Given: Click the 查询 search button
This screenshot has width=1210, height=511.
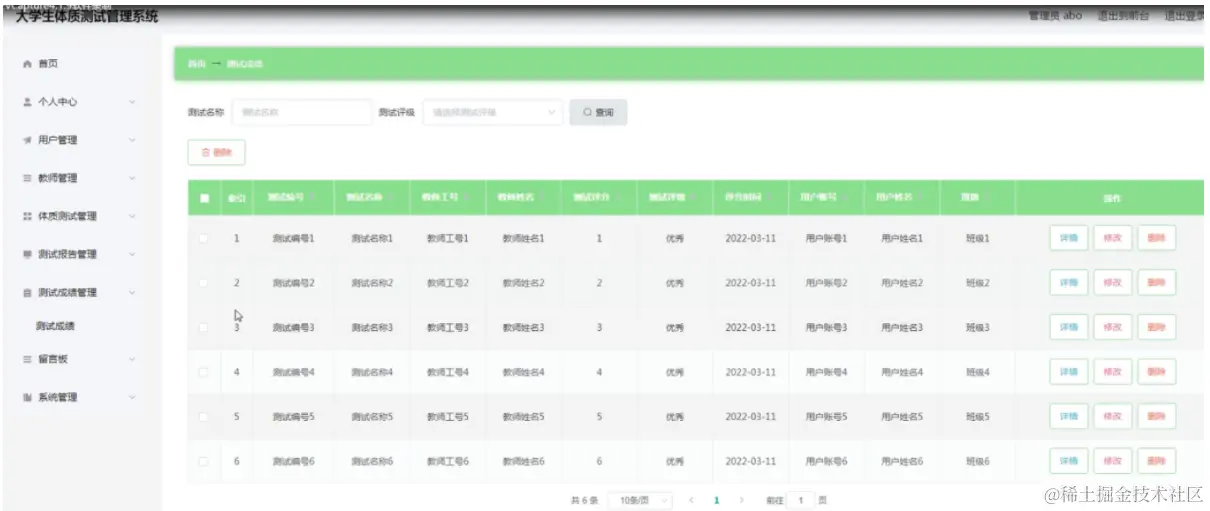Looking at the screenshot, I should pos(598,113).
